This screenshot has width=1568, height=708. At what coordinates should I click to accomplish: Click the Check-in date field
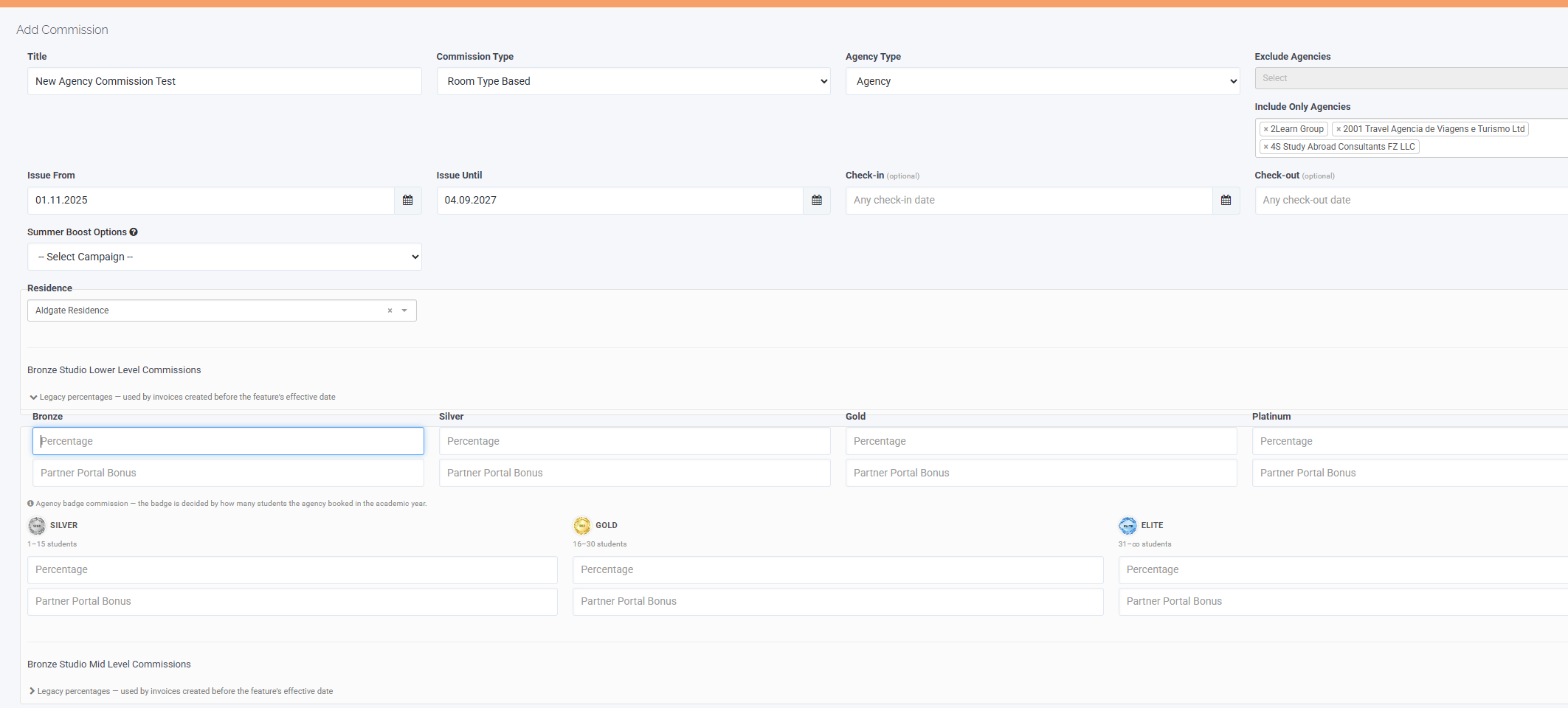(1029, 201)
